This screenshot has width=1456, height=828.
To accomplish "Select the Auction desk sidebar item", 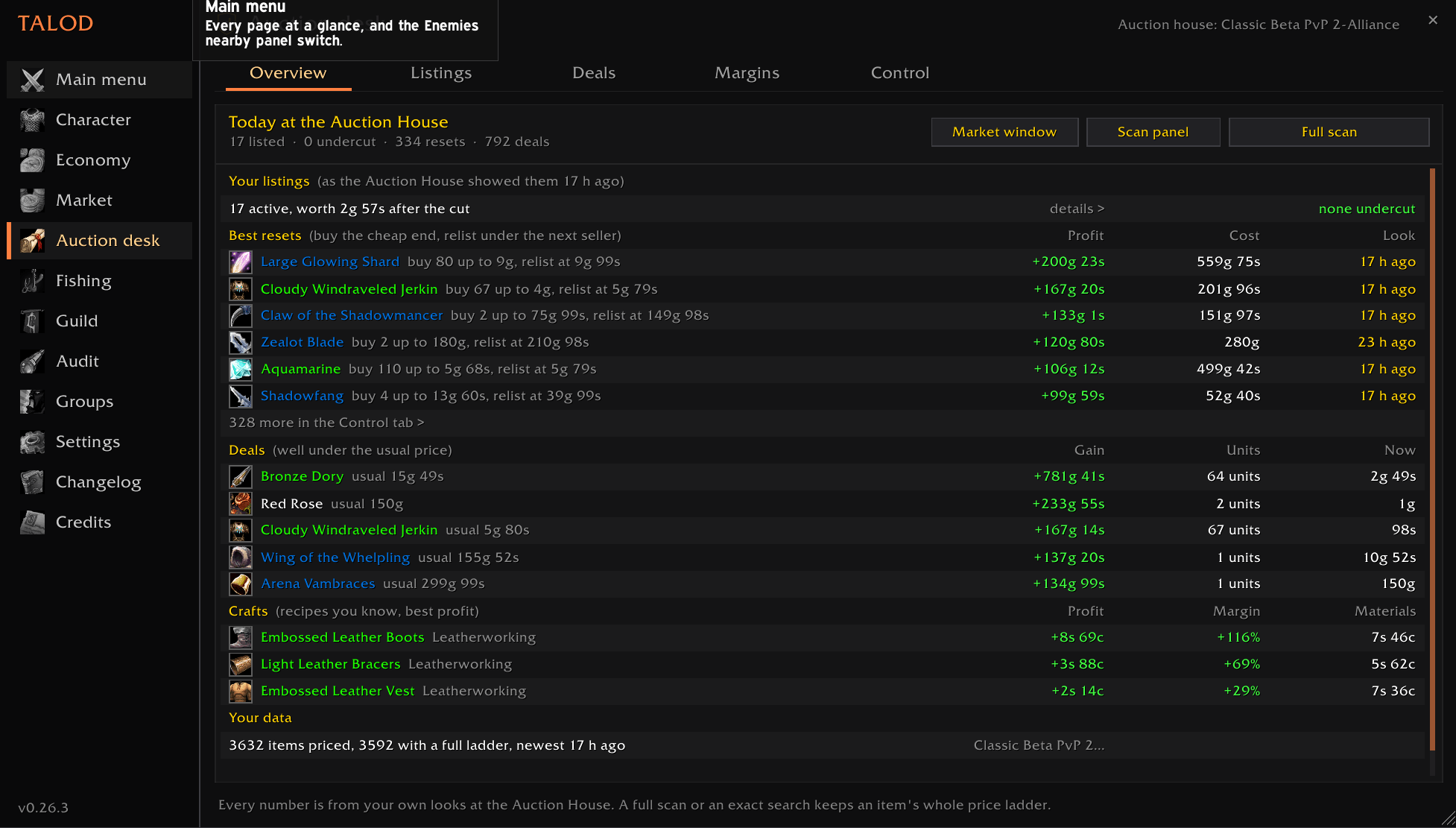I will [x=99, y=241].
